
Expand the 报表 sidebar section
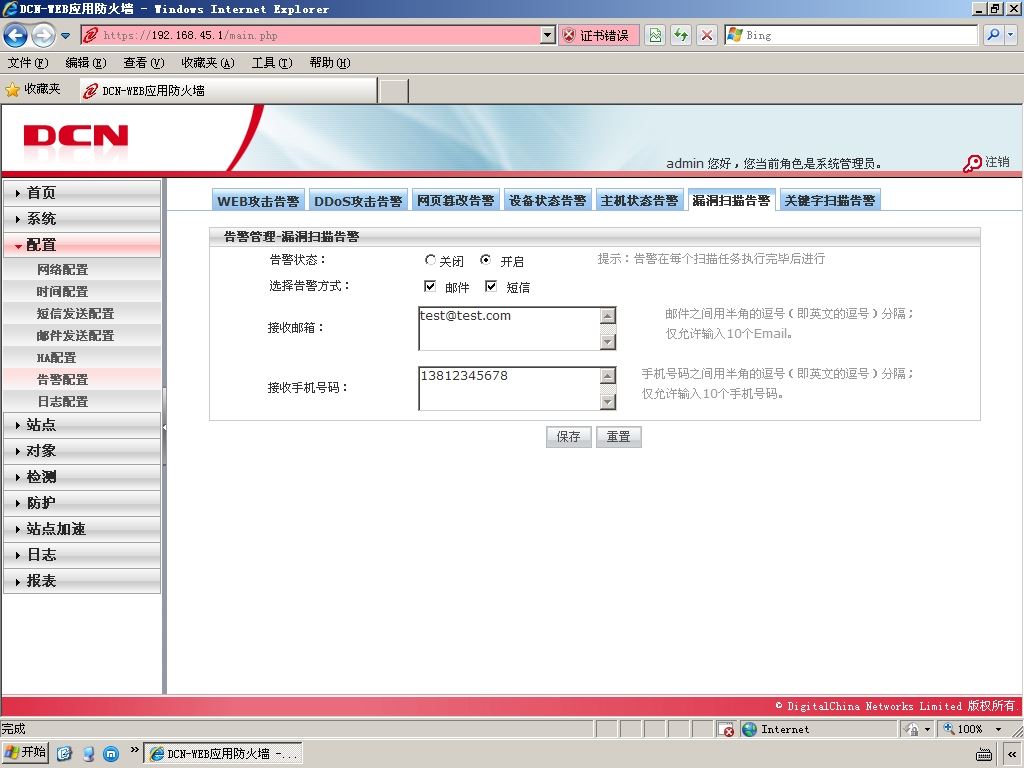(x=82, y=581)
